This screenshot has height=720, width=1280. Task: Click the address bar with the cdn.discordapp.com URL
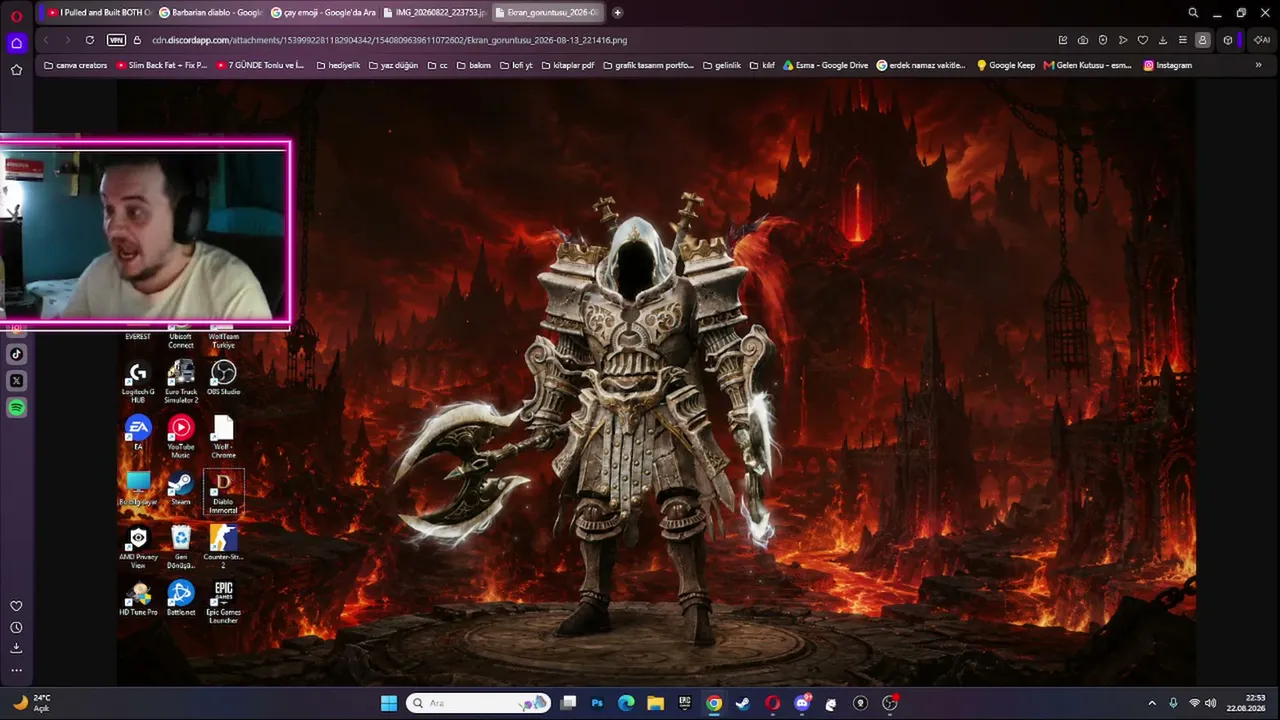click(x=390, y=40)
